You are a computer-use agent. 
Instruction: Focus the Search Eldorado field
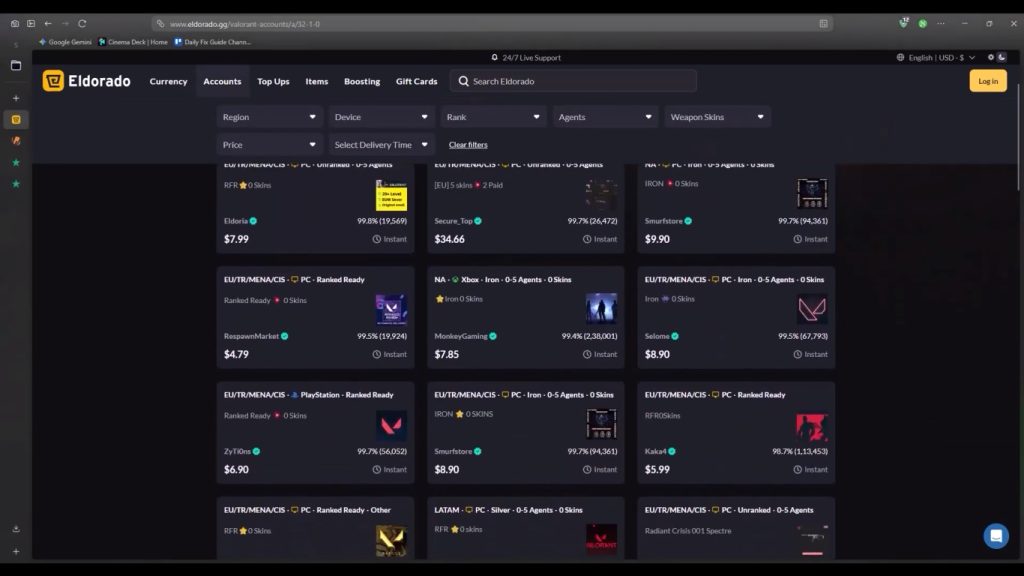573,81
